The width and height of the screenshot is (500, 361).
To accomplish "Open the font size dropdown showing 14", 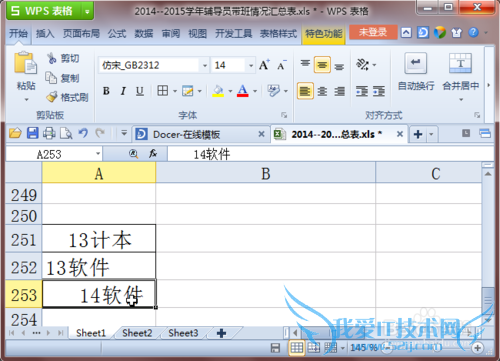I will point(251,65).
